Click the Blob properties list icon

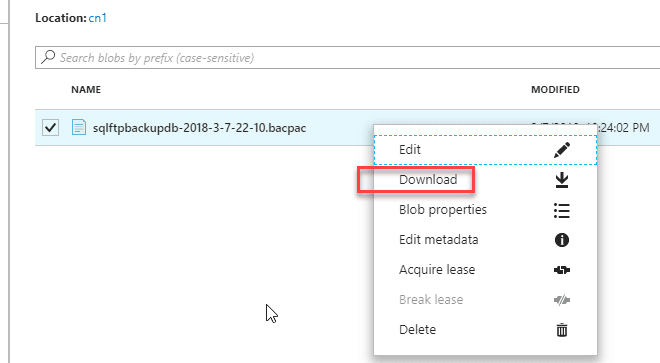pyautogui.click(x=562, y=210)
